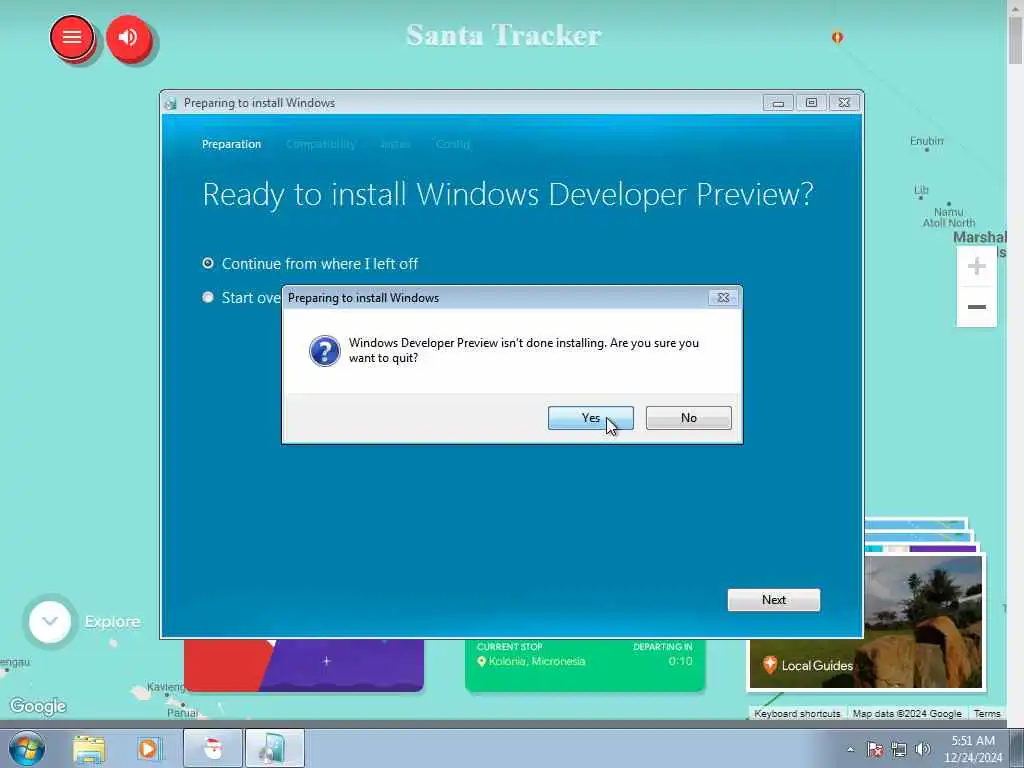Click the page vertical scrollbar thumb
Screen dimensions: 1024x768
pyautogui.click(x=1016, y=40)
